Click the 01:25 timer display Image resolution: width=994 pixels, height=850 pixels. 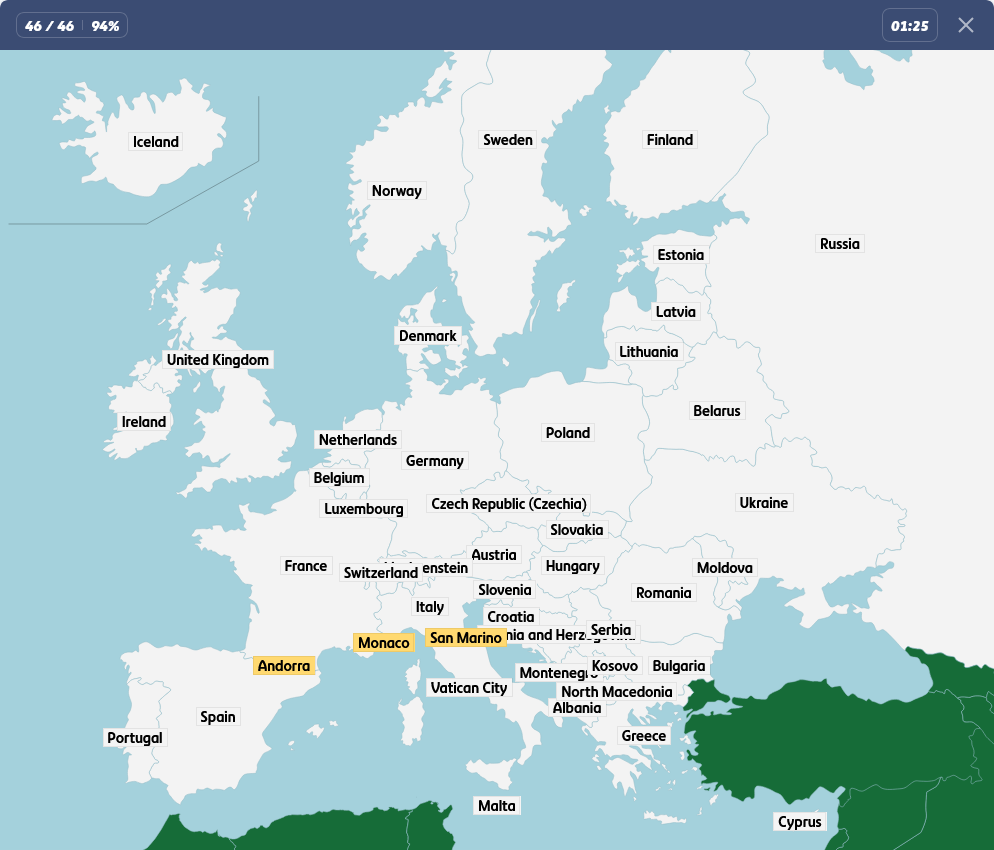909,26
